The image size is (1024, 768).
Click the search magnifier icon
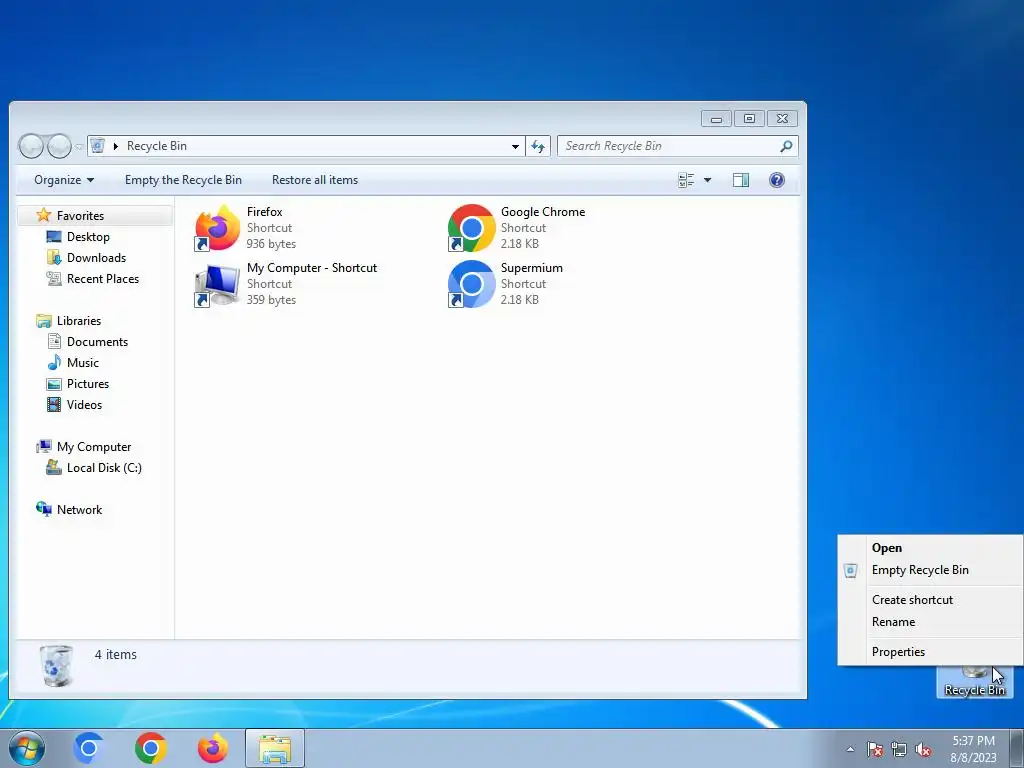[786, 146]
